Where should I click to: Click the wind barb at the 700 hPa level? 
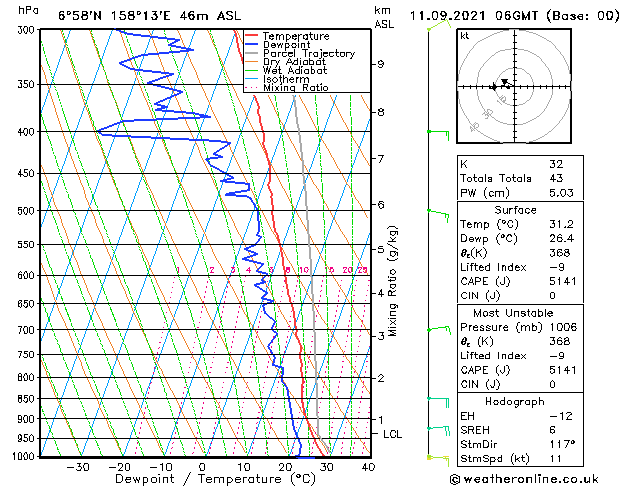439,330
